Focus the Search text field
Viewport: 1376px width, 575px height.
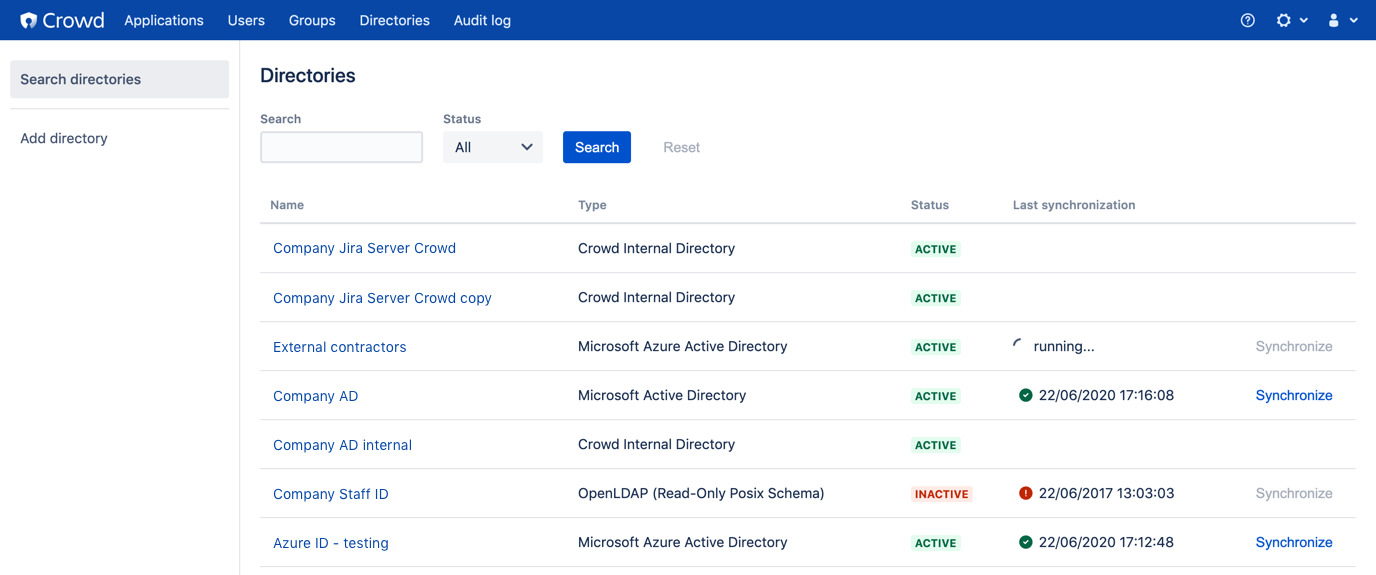pos(341,147)
